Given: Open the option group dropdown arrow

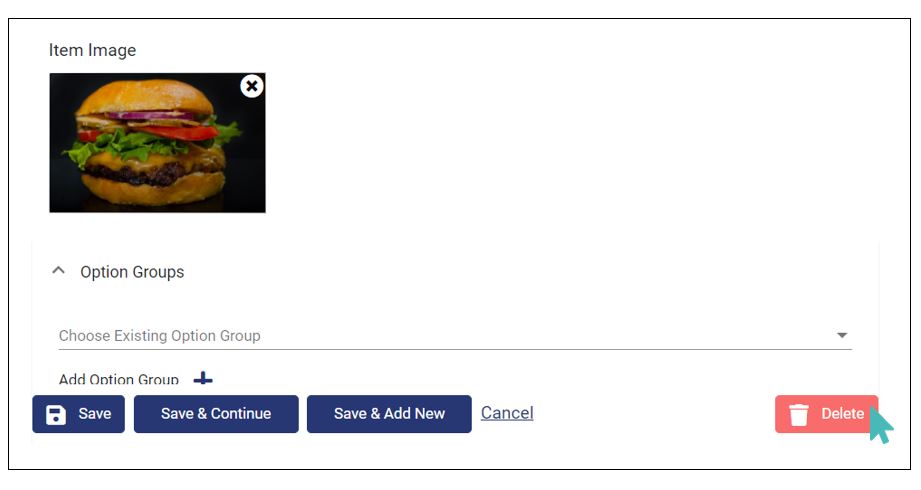Looking at the screenshot, I should pos(842,335).
